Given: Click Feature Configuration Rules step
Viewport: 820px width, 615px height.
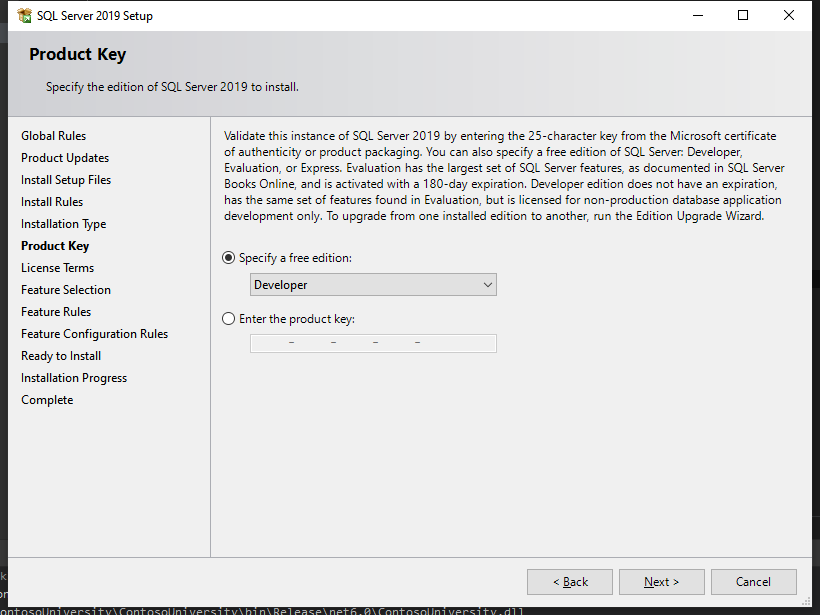Looking at the screenshot, I should [94, 334].
